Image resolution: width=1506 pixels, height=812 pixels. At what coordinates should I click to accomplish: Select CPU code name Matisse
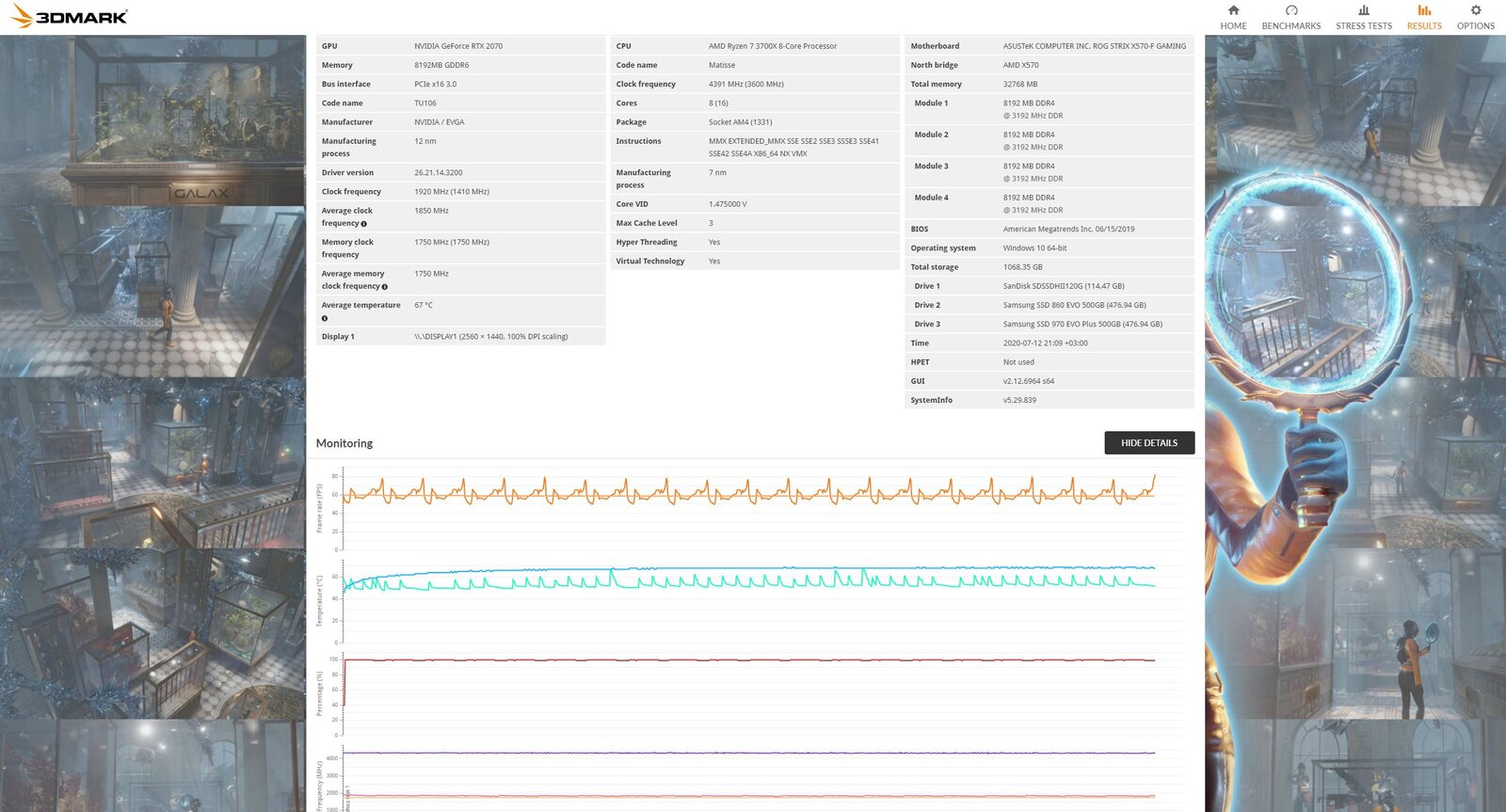pos(722,65)
